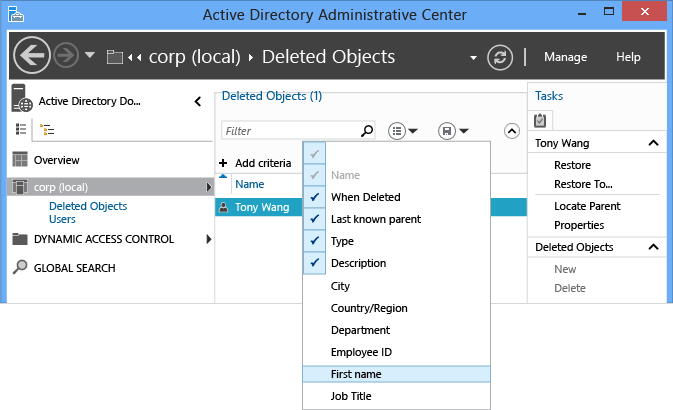Viewport: 673px width, 410px height.
Task: Add the Country/Region column
Action: coord(397,308)
